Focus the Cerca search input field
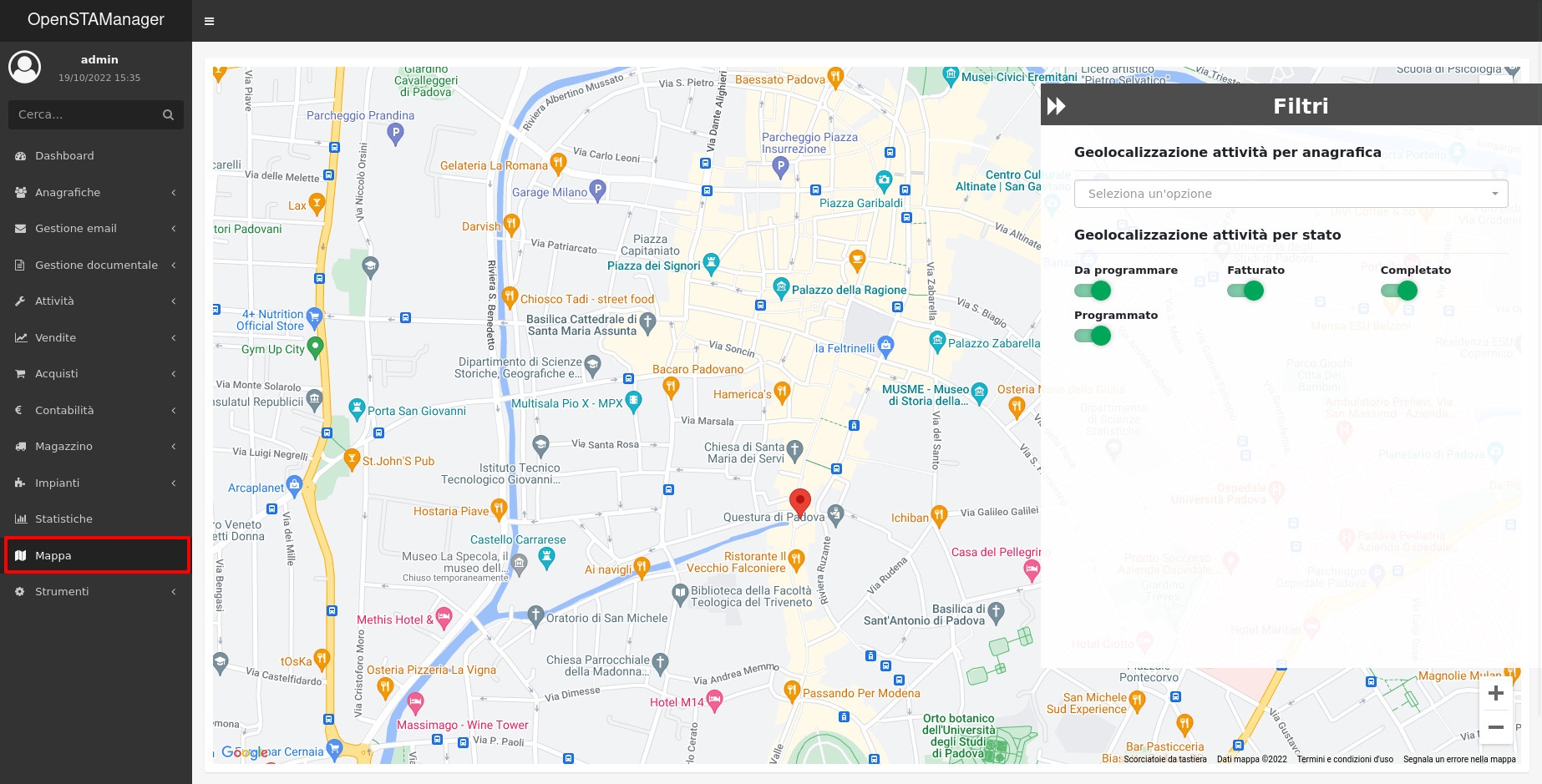1542x784 pixels. 84,114
